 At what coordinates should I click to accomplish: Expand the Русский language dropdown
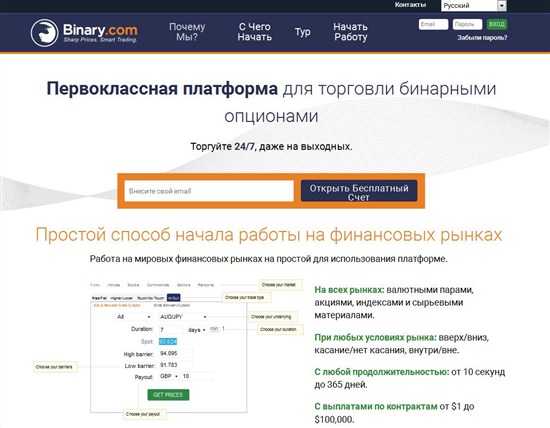click(474, 6)
